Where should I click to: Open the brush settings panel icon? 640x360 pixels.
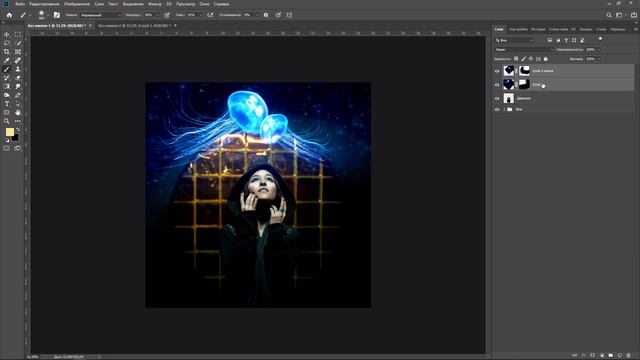point(57,15)
